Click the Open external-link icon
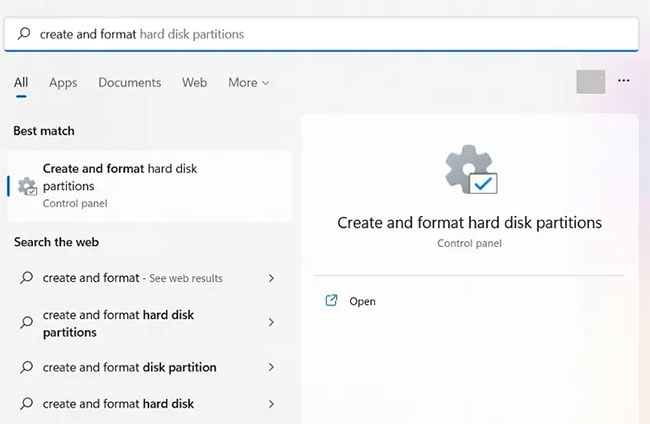The image size is (650, 424). click(331, 300)
